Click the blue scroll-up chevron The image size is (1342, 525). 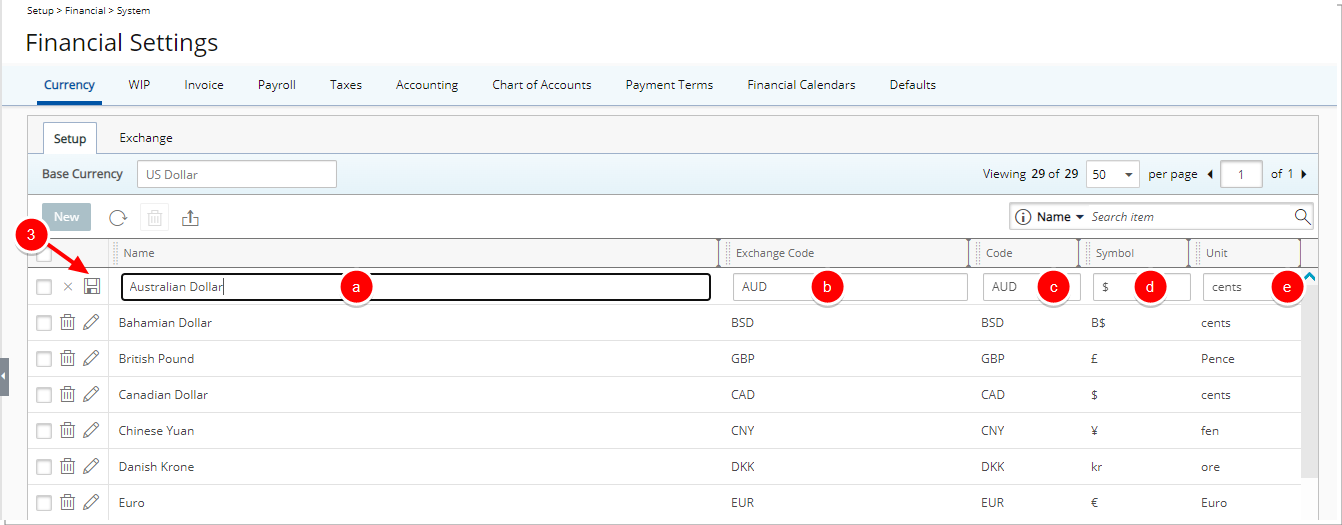pos(1310,276)
